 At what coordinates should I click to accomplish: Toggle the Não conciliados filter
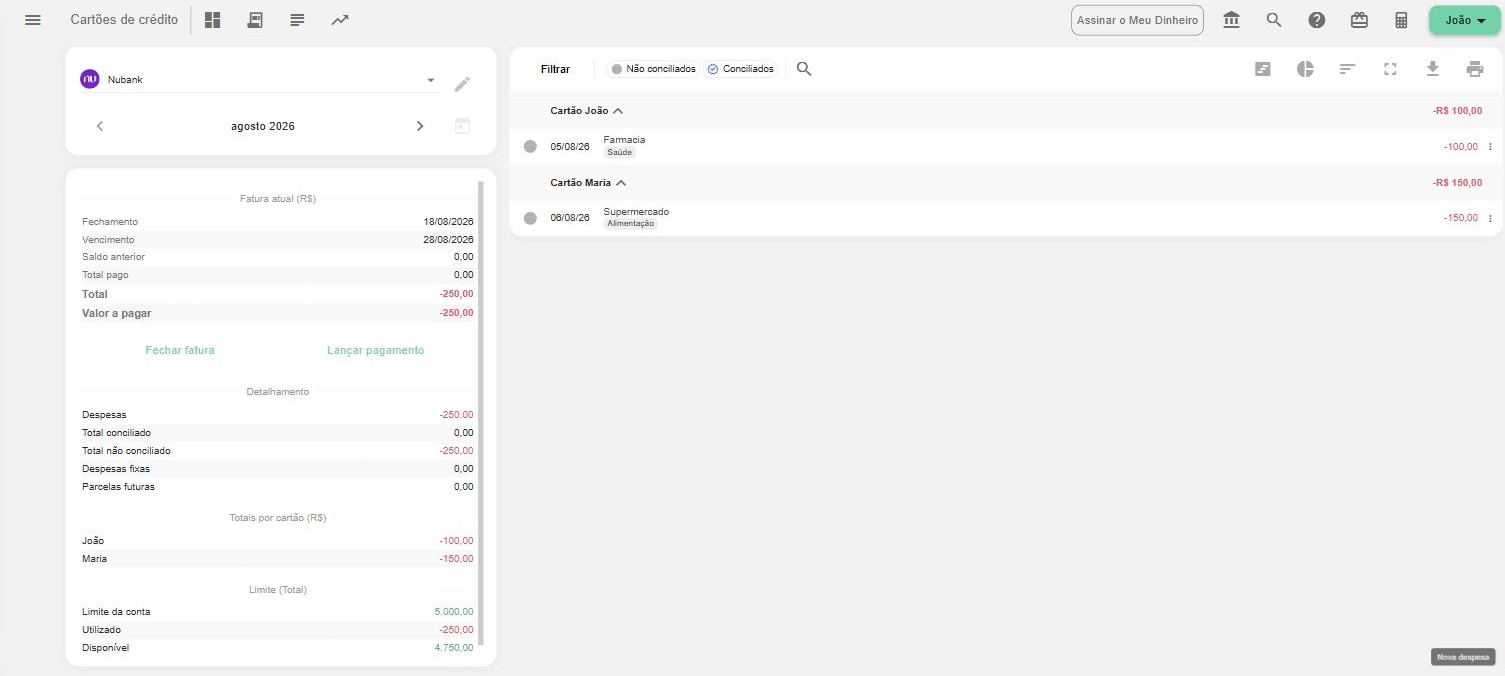tap(653, 69)
